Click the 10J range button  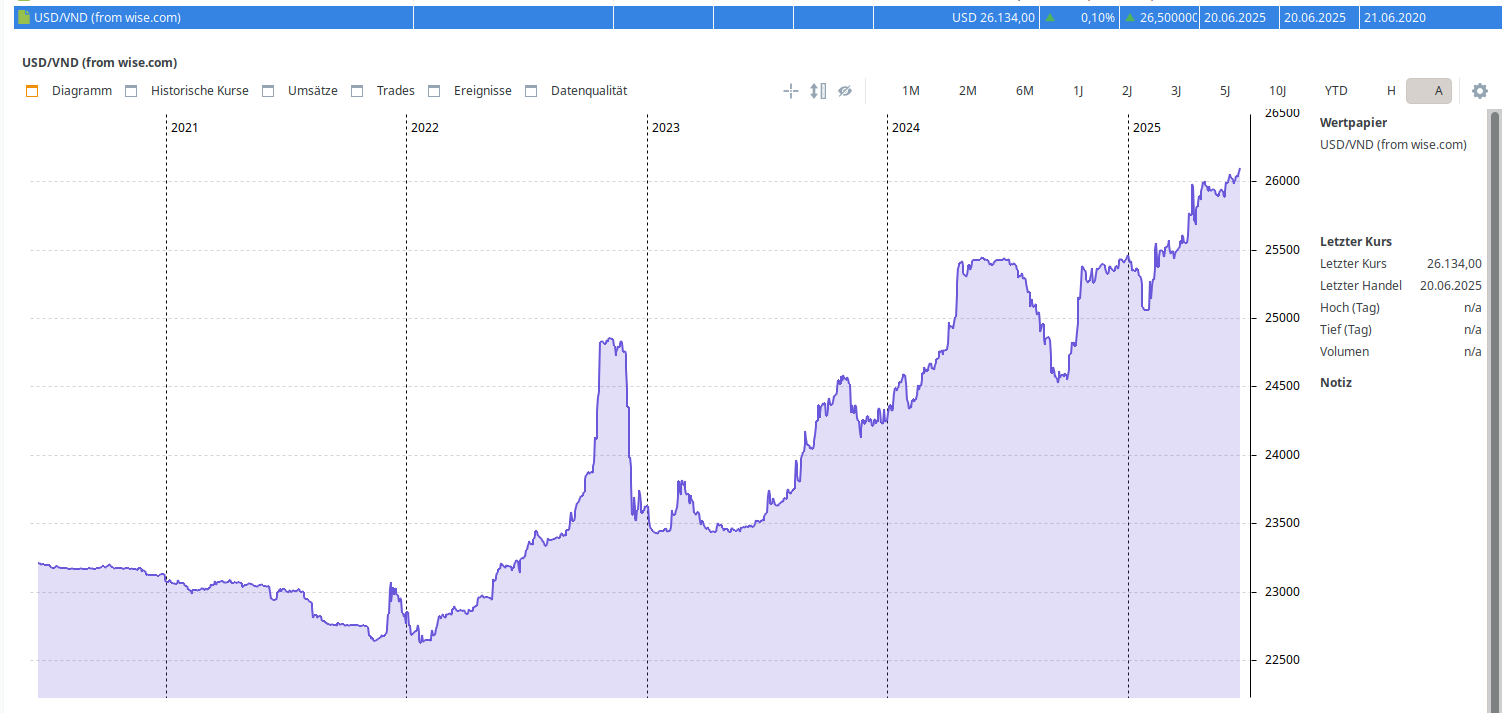[x=1277, y=91]
